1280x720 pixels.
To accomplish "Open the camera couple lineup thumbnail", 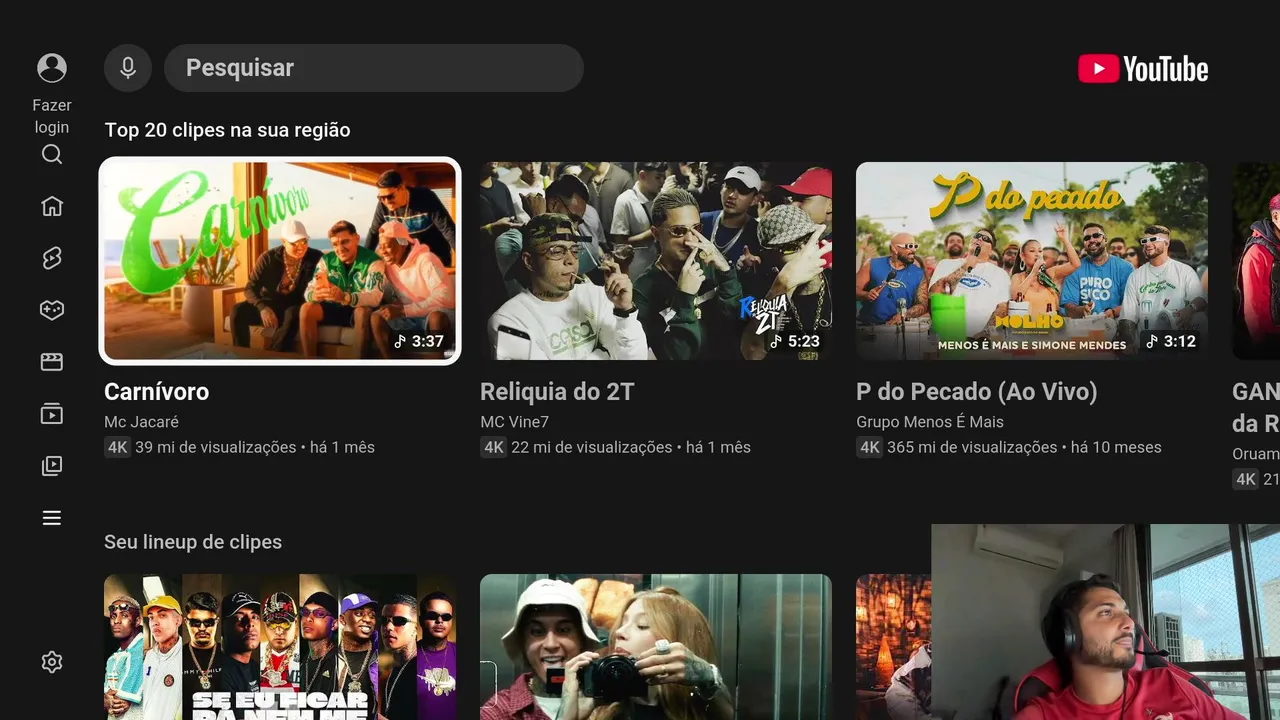I will point(656,647).
